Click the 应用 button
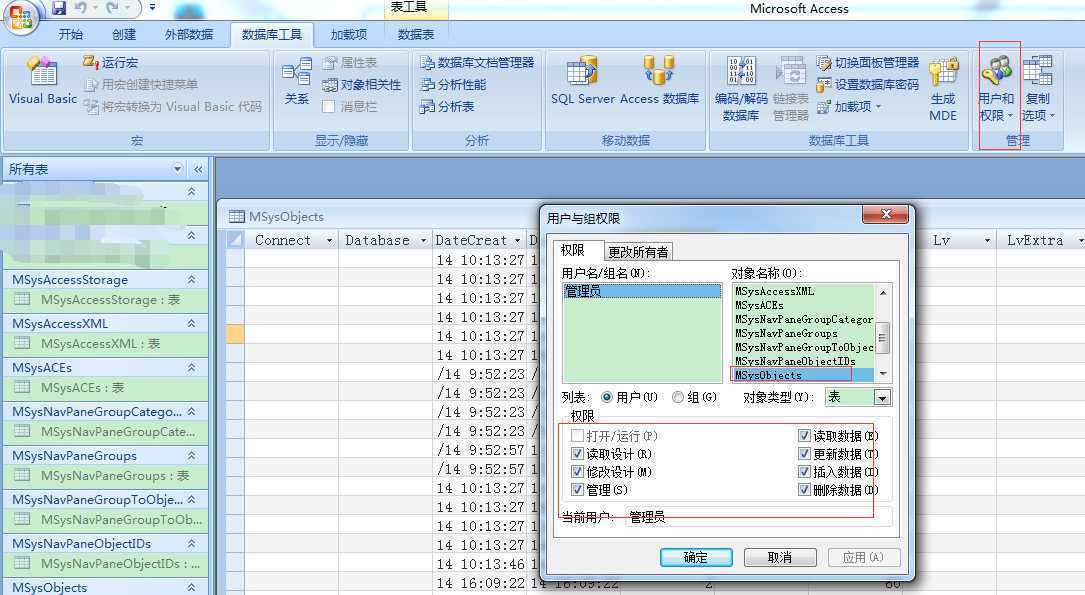Viewport: 1085px width, 595px height. (x=863, y=557)
